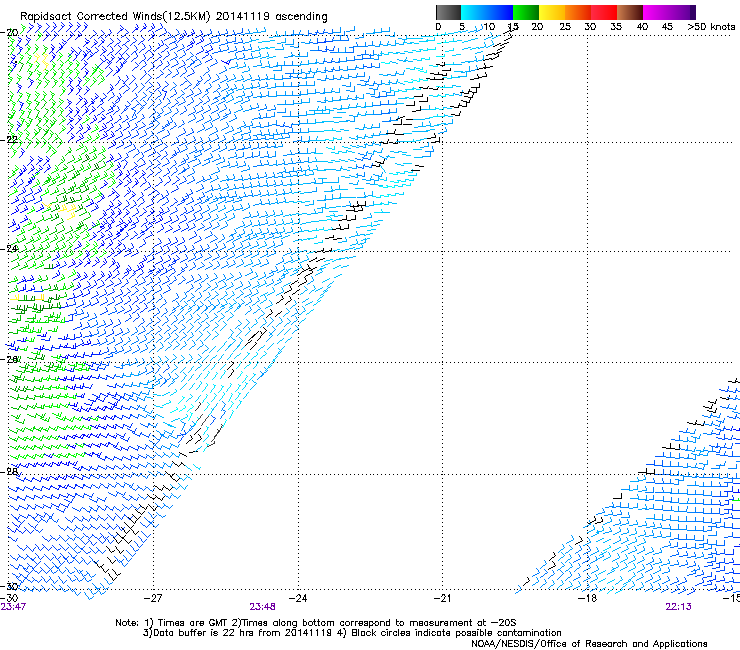Viewport: 740px width, 650px height.
Task: Click the legend label '35'
Action: click(x=616, y=26)
